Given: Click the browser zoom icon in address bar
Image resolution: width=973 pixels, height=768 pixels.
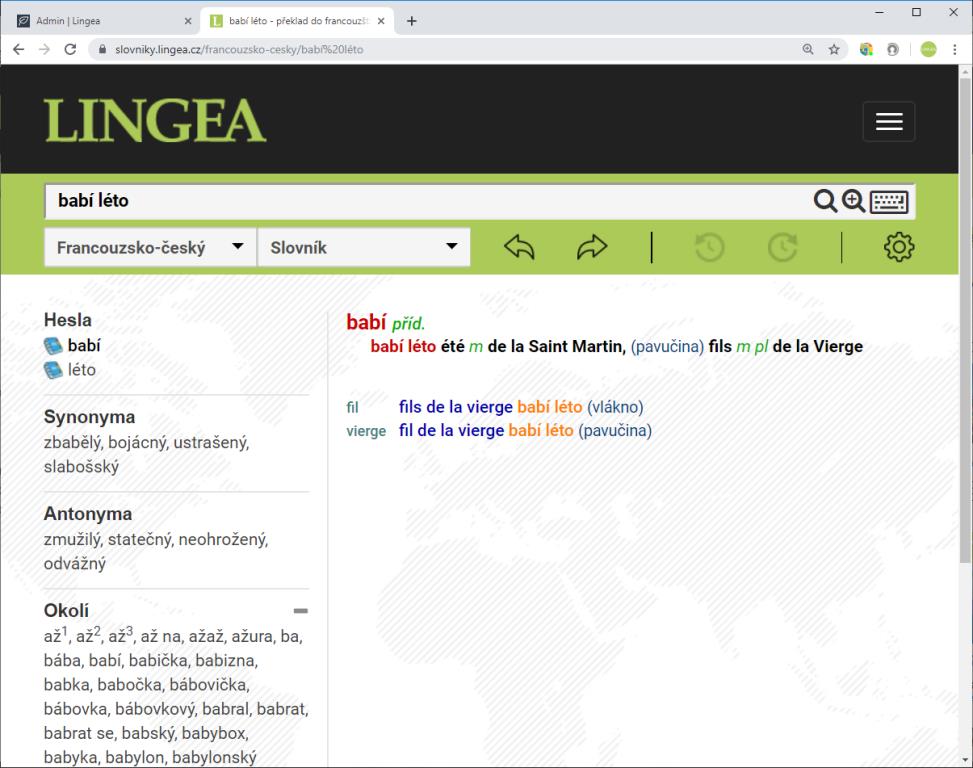Looking at the screenshot, I should pyautogui.click(x=807, y=50).
